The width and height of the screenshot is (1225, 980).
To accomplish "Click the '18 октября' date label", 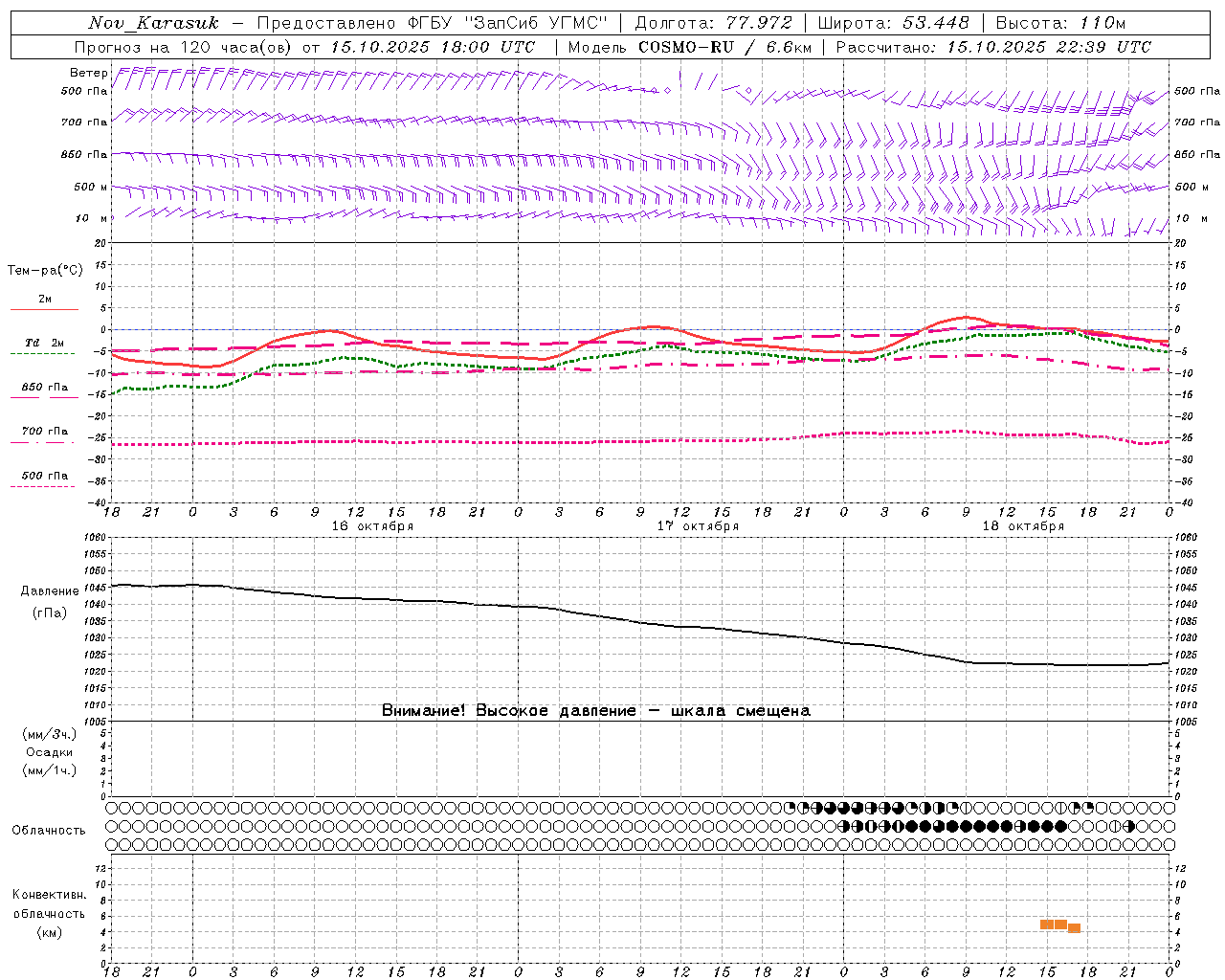I will pyautogui.click(x=1023, y=526).
